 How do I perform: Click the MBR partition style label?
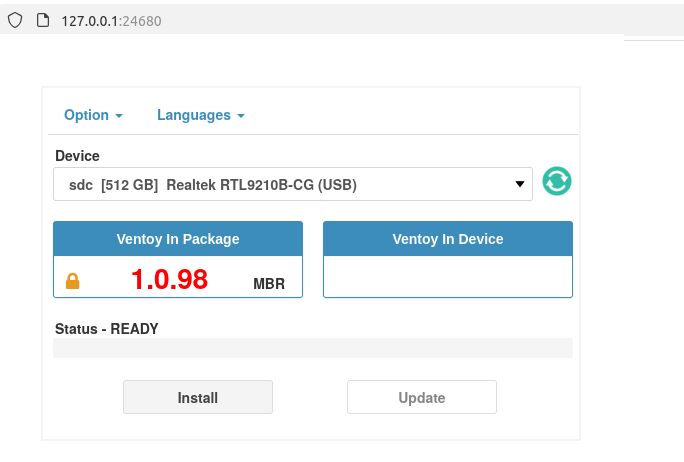point(269,284)
